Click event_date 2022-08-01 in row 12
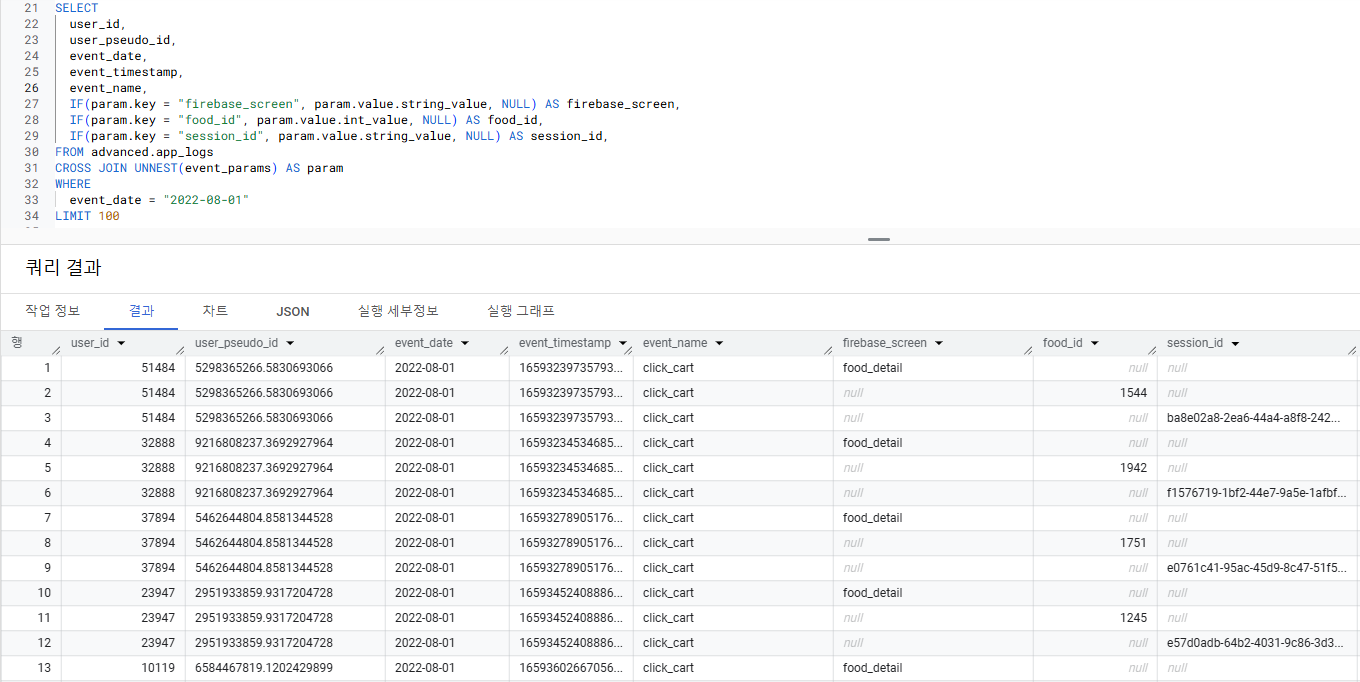This screenshot has width=1360, height=682. pos(425,643)
